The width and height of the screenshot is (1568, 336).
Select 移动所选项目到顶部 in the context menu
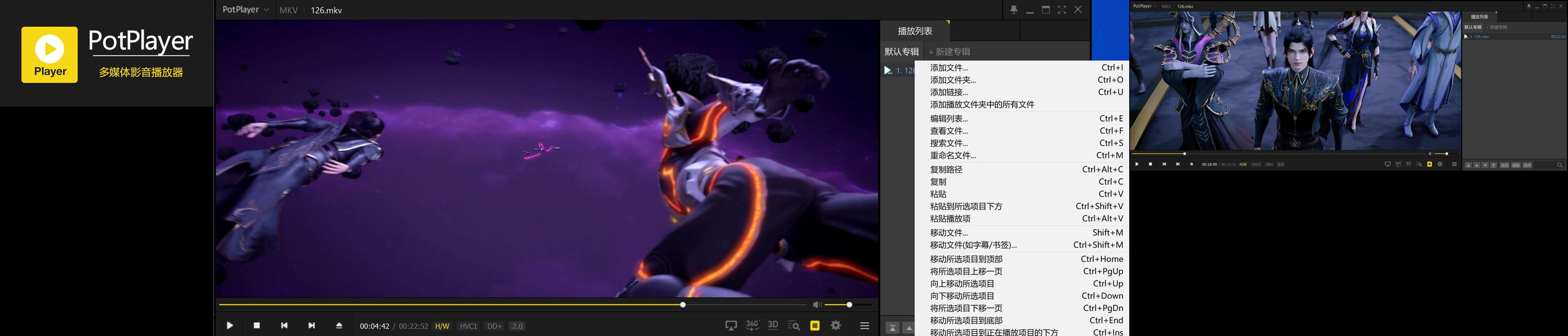click(1022, 259)
